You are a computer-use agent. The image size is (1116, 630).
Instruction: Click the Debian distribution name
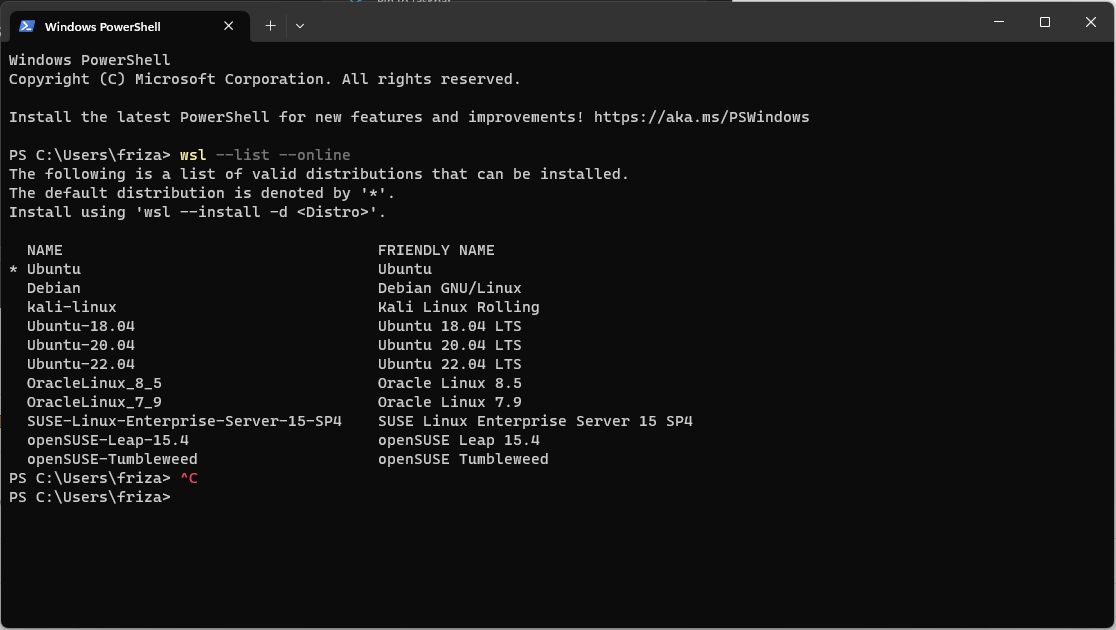(x=53, y=288)
